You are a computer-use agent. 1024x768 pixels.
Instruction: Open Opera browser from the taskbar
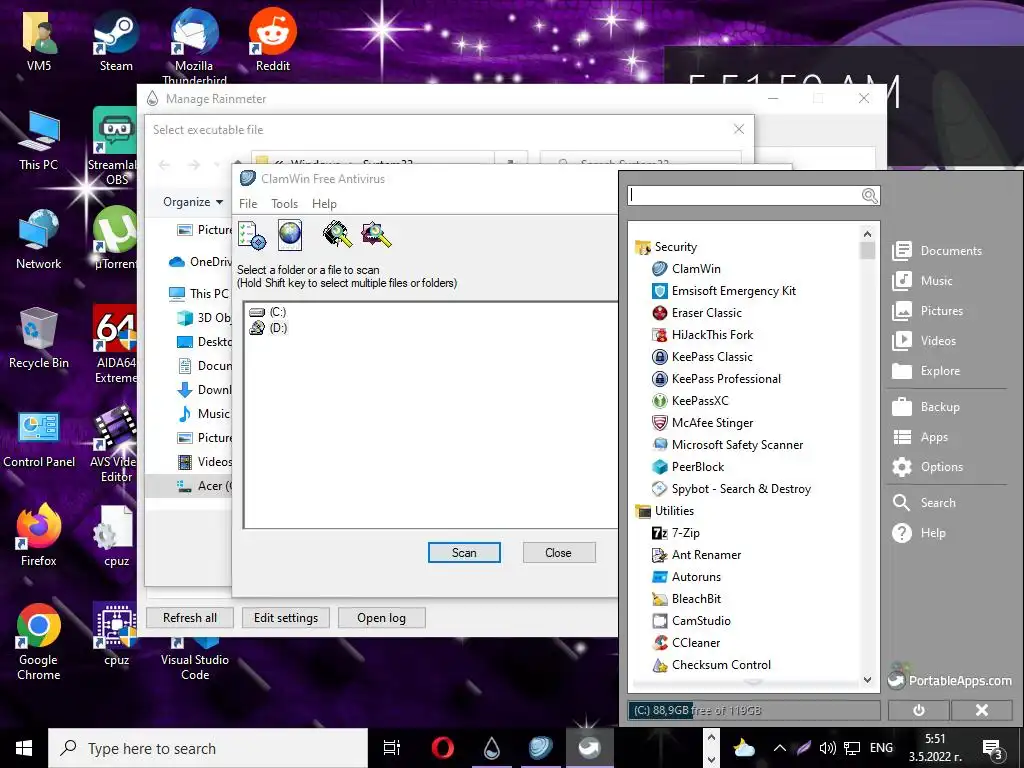tap(442, 748)
